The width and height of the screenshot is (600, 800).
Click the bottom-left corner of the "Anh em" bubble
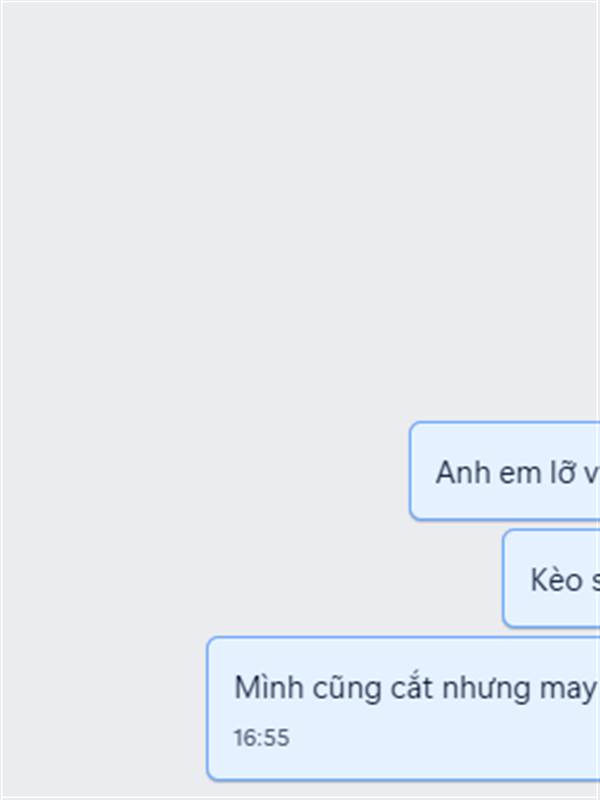[414, 516]
